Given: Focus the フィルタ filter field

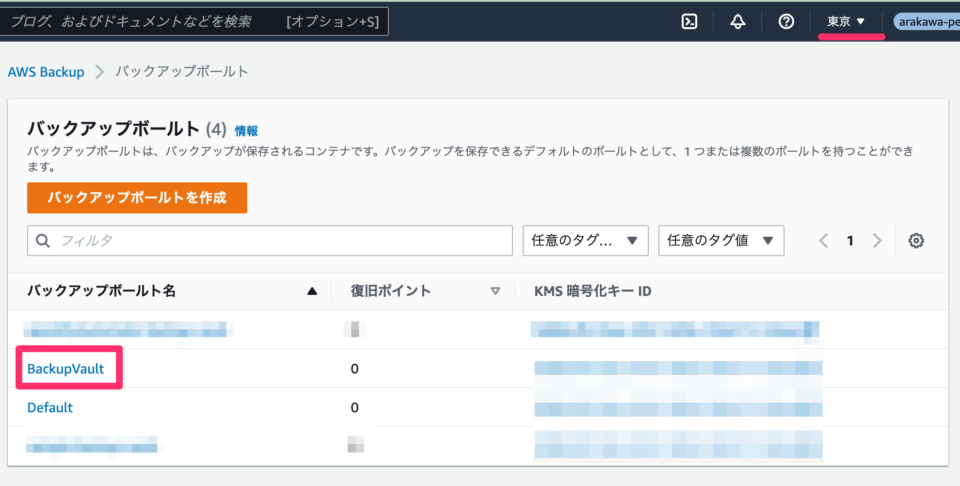Looking at the screenshot, I should coord(269,241).
